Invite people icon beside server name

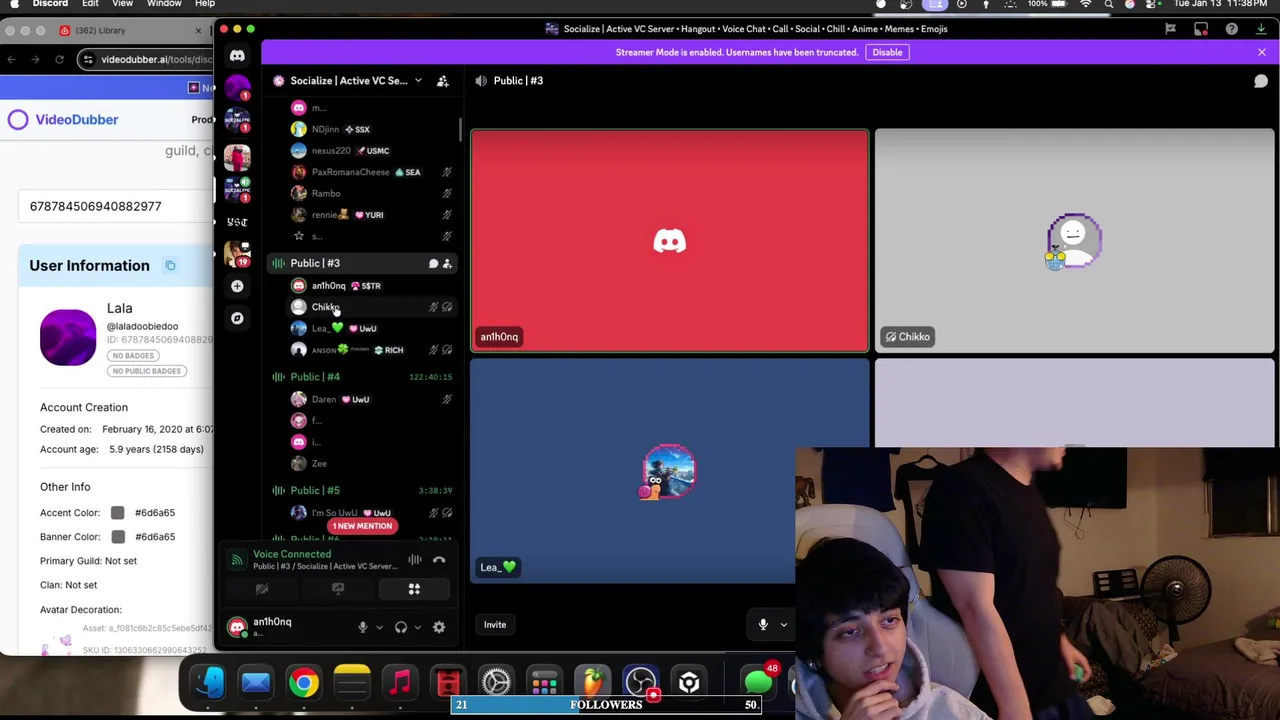coord(443,81)
